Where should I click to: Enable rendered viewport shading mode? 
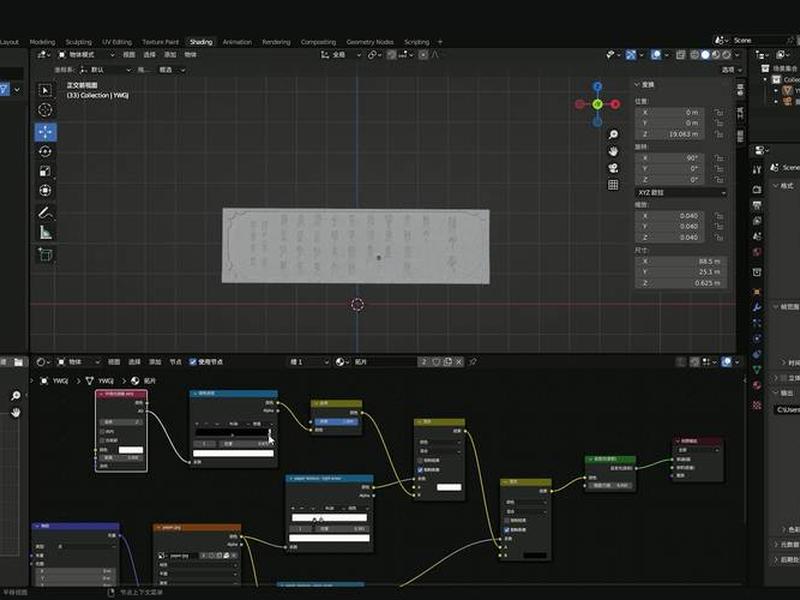(x=727, y=55)
